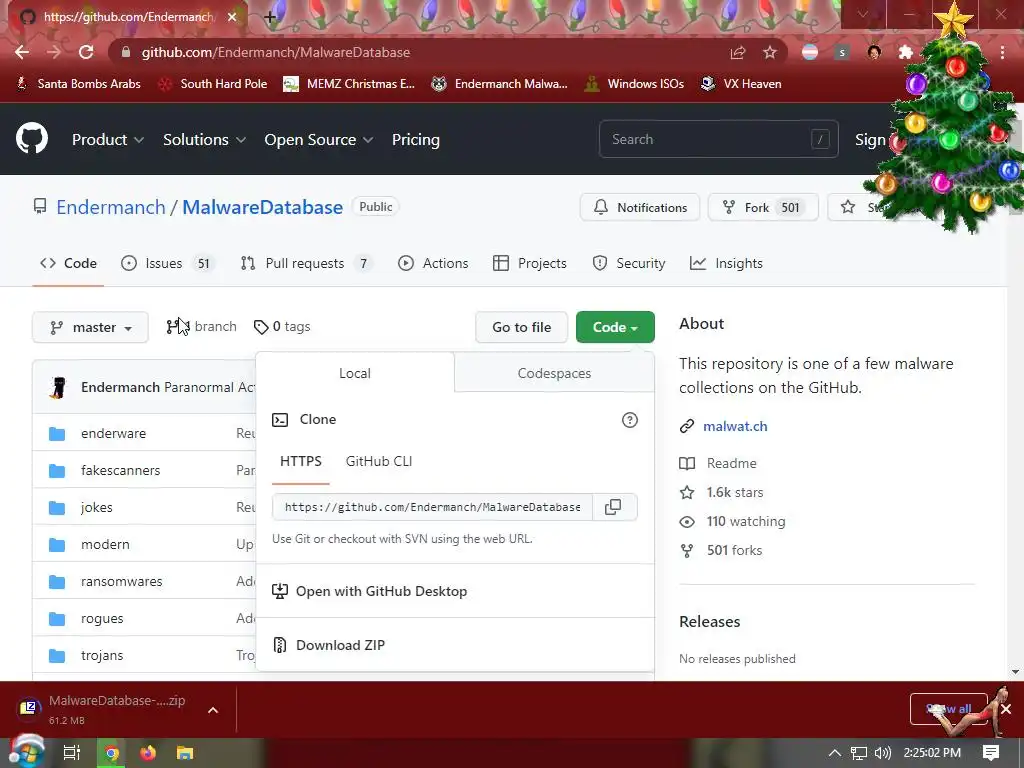Open Firefox from the taskbar

click(148, 753)
